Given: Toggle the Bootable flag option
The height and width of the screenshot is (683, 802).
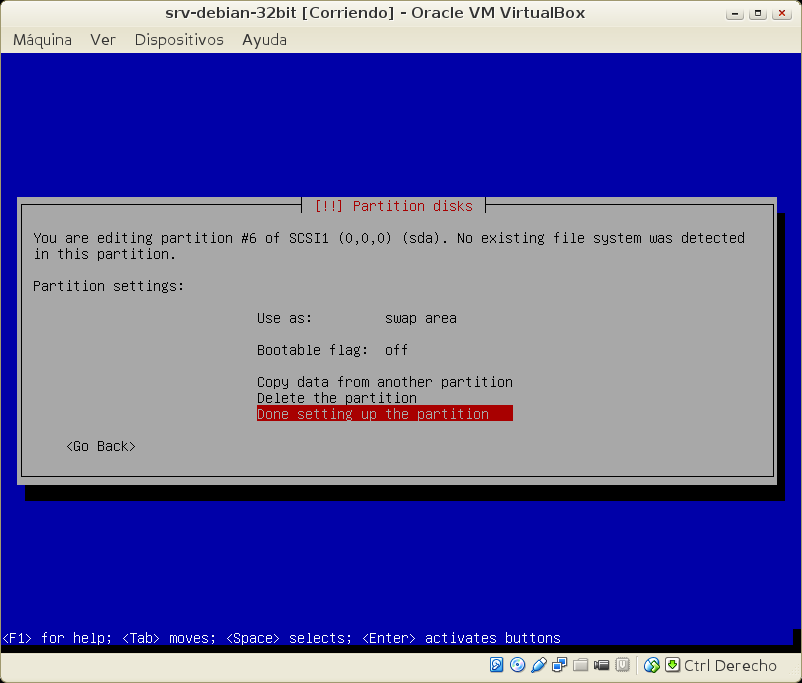Looking at the screenshot, I should click(332, 350).
